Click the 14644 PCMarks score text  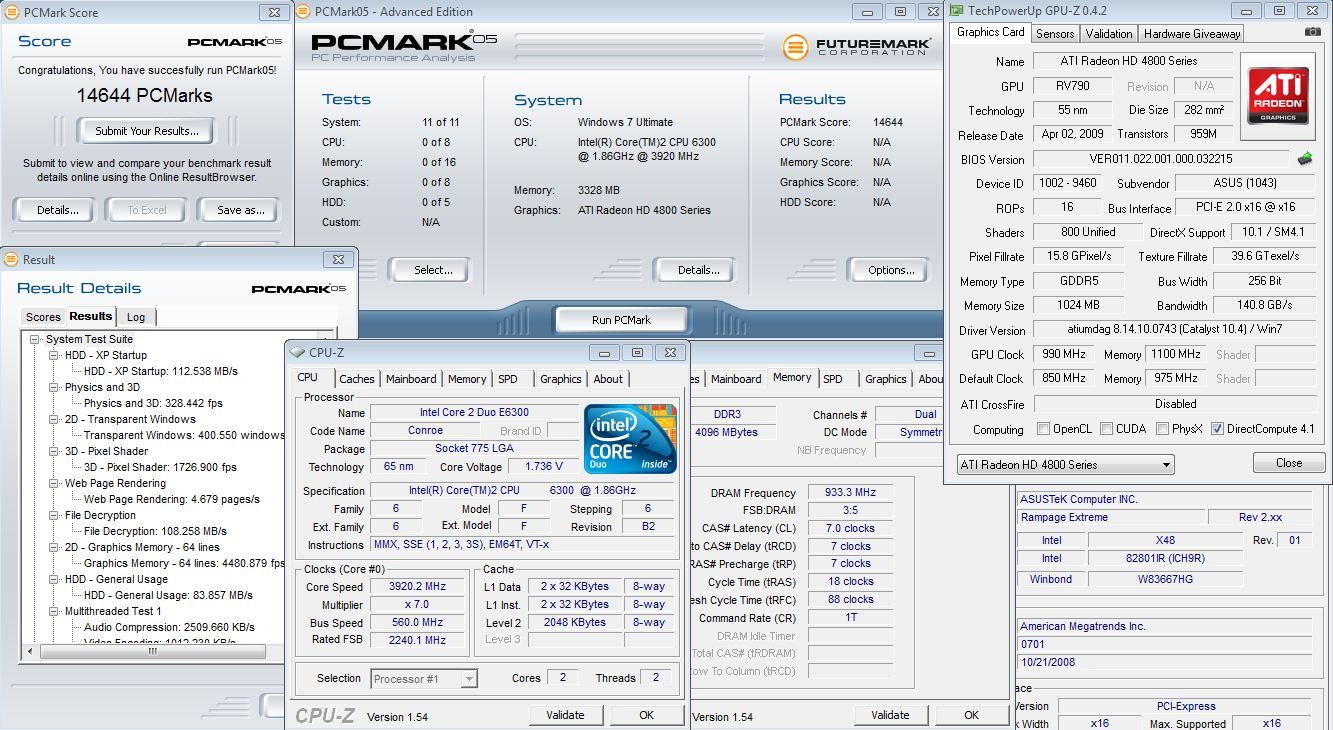pyautogui.click(x=145, y=96)
